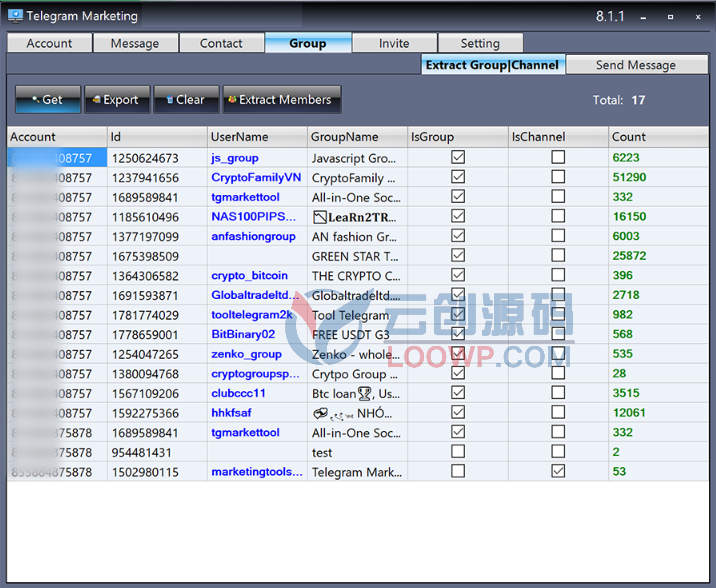Sort by the Id column header
Image resolution: width=716 pixels, height=588 pixels.
157,137
